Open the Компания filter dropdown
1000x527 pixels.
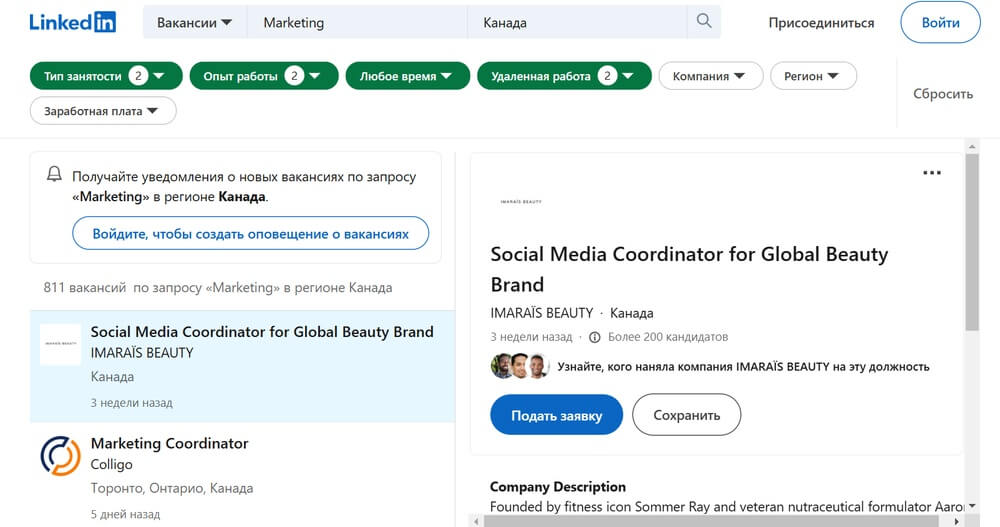point(710,76)
